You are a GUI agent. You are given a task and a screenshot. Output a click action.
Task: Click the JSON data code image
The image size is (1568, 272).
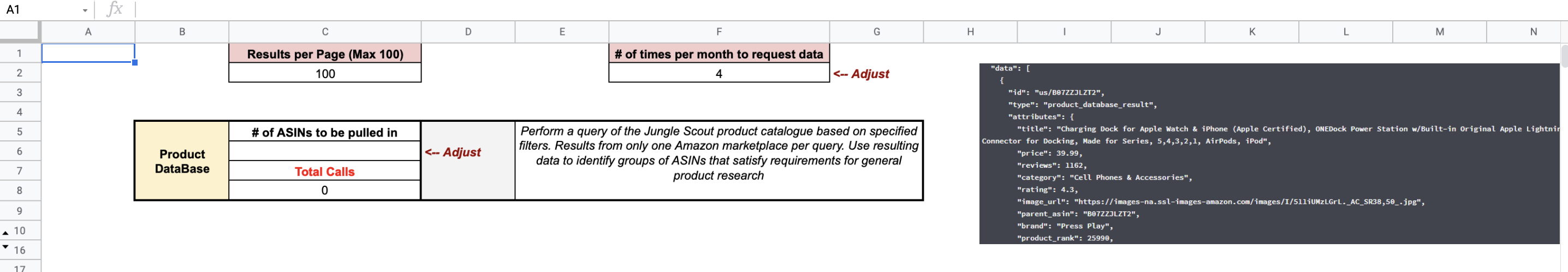point(1268,153)
